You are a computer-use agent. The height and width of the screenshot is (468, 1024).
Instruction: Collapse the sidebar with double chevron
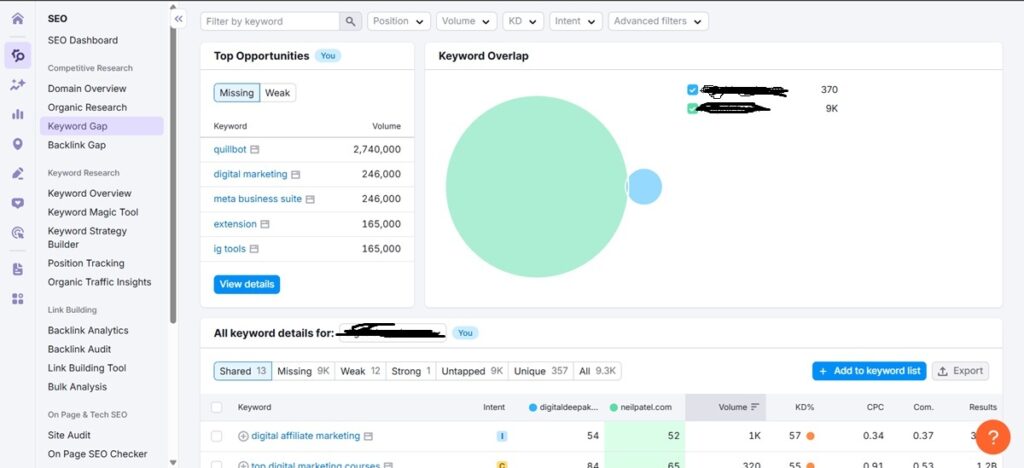[x=179, y=19]
